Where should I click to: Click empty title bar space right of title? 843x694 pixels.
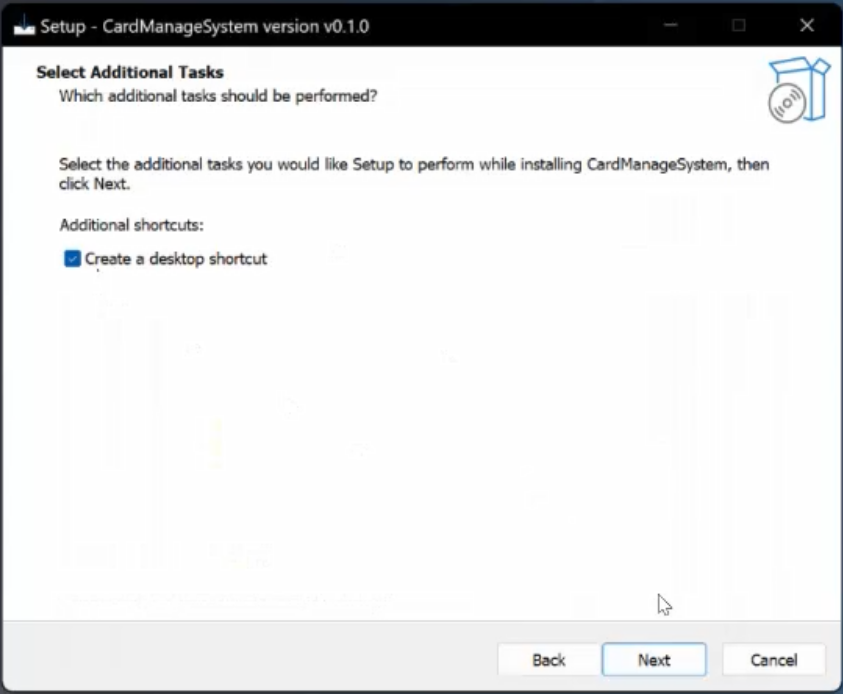coord(500,26)
